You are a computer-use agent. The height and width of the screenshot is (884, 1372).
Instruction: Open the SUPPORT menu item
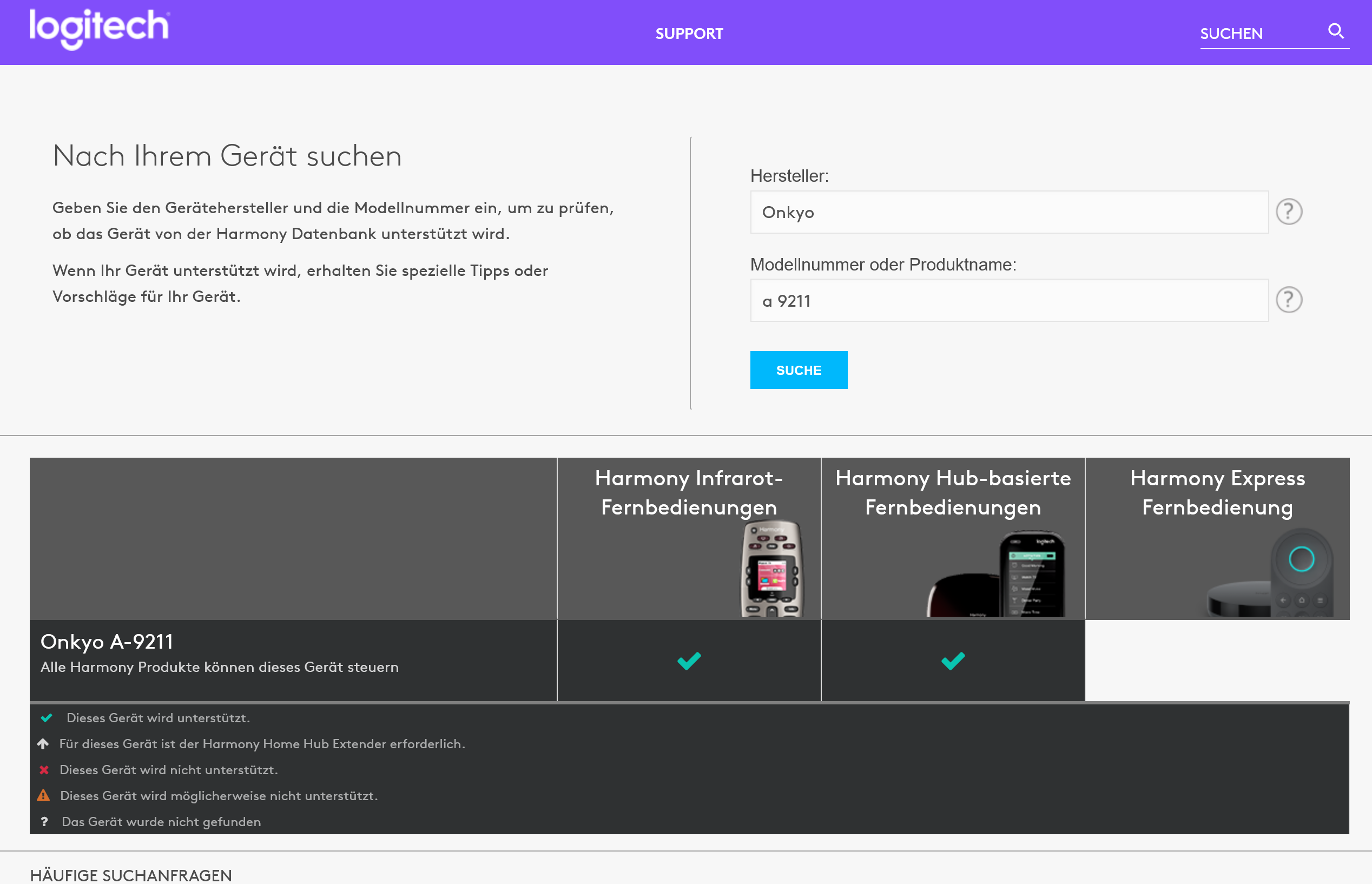[x=689, y=34]
